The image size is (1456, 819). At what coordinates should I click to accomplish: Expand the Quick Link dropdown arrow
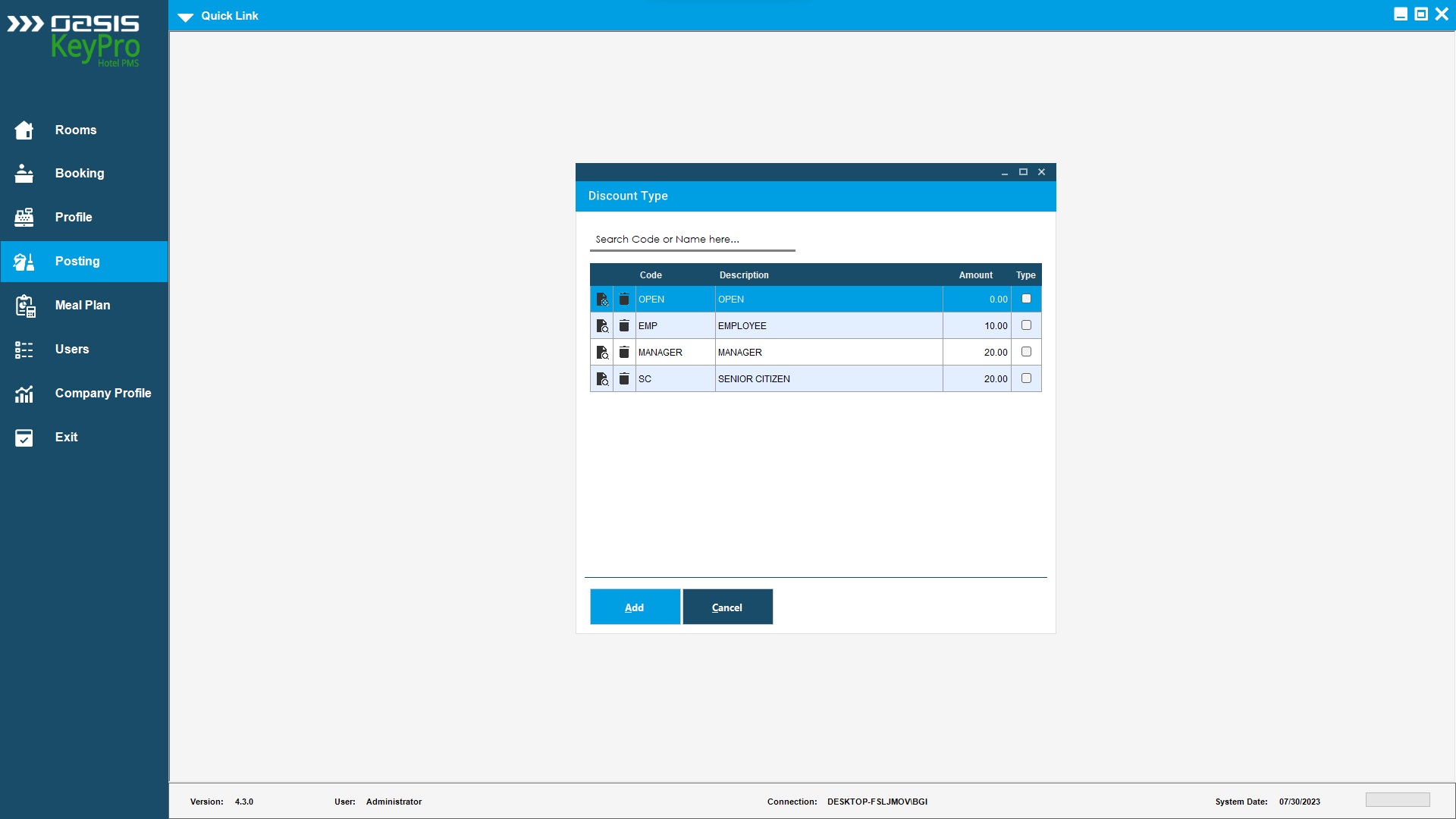pyautogui.click(x=186, y=17)
